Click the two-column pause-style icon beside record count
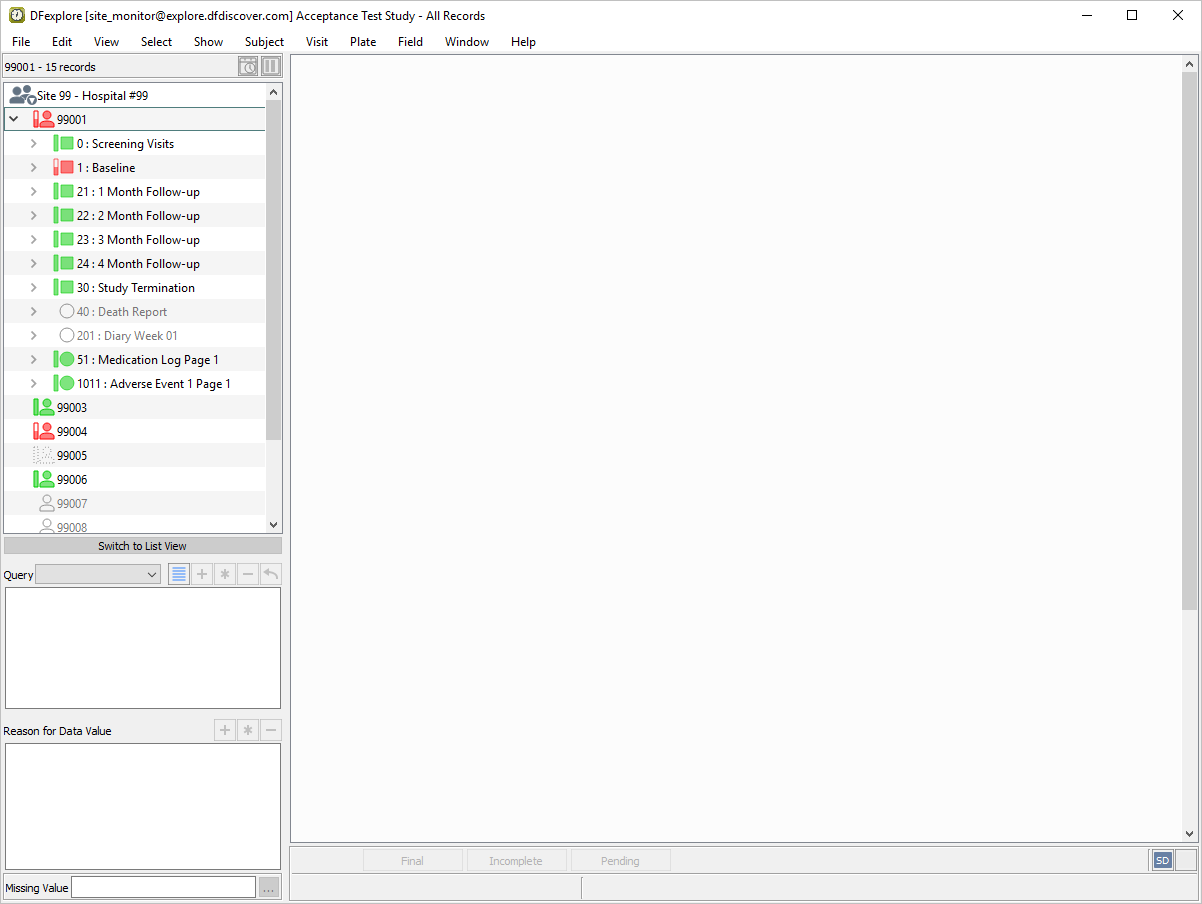 (x=271, y=67)
